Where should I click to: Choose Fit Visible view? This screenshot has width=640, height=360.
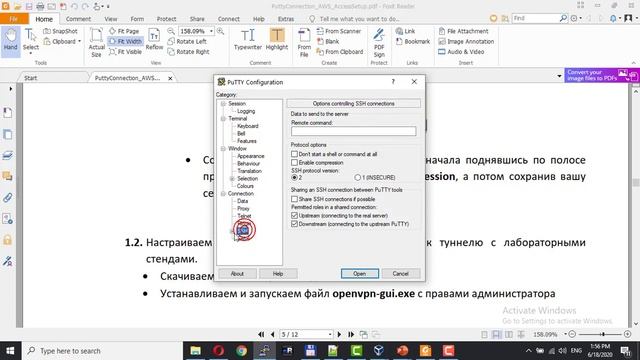click(125, 52)
